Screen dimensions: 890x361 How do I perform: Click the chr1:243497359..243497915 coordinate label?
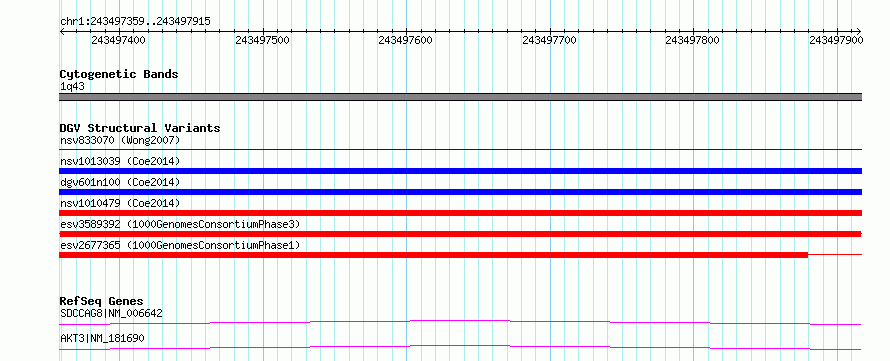click(x=135, y=22)
